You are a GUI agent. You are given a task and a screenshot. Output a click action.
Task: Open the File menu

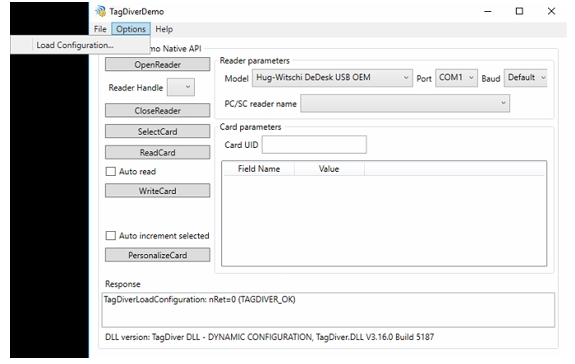coord(100,29)
